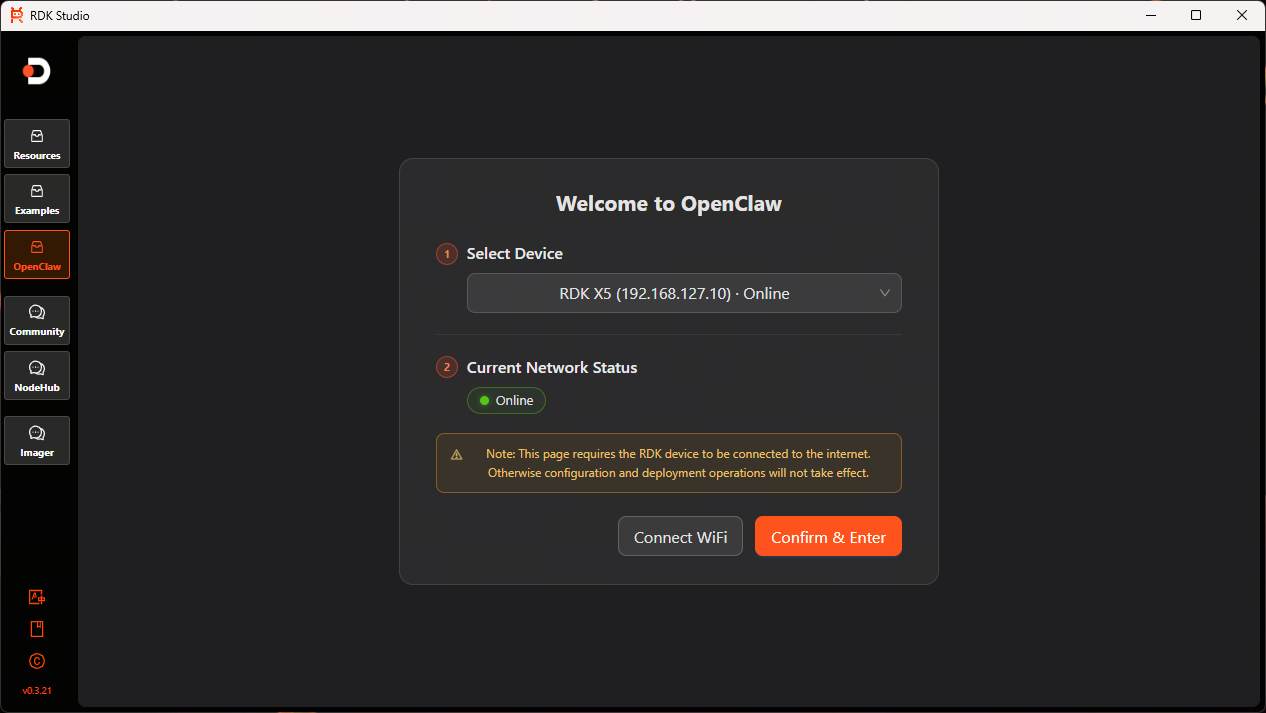Click the internet requirement note text
The image size is (1266, 713).
(678, 463)
